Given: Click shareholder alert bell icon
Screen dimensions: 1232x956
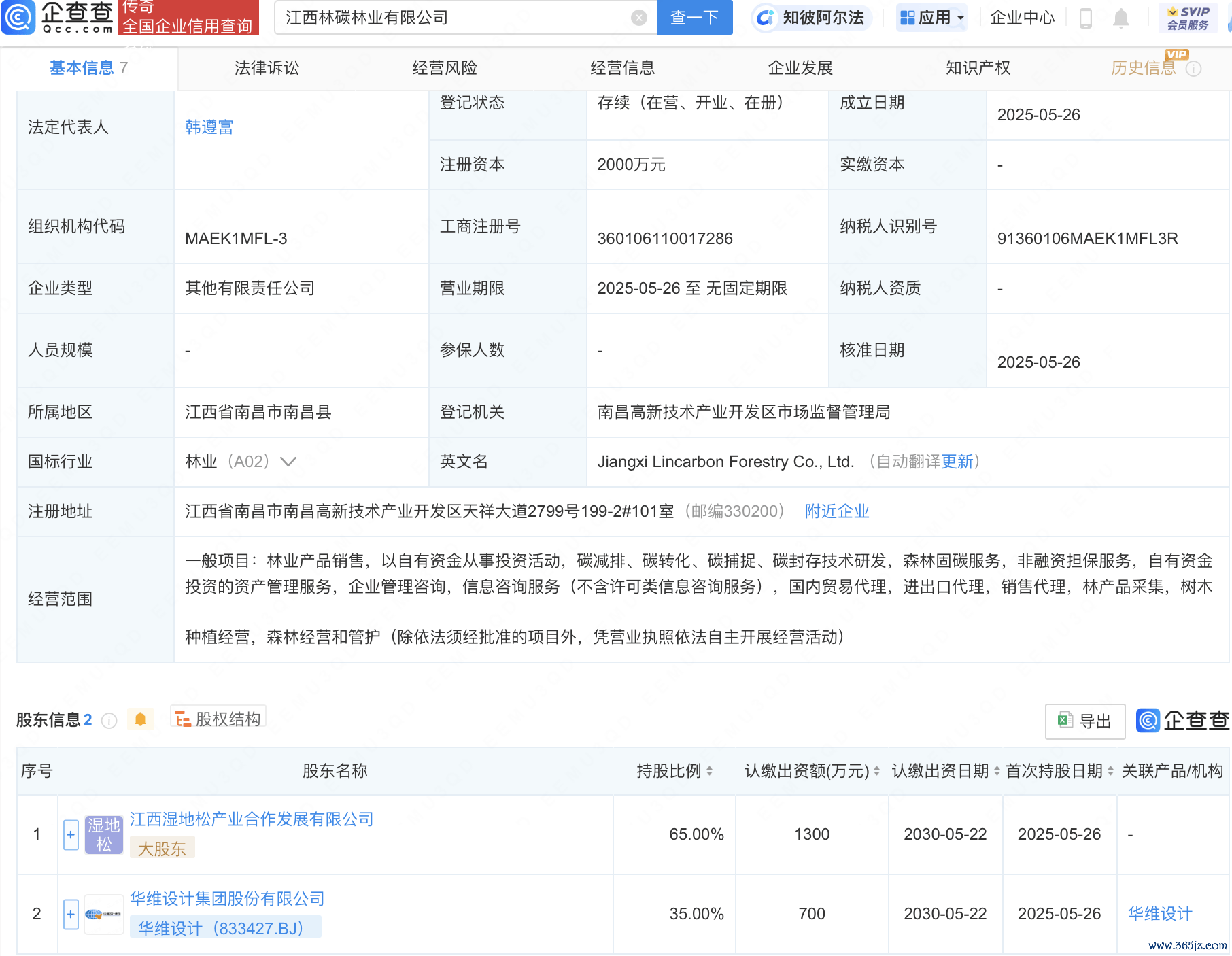Looking at the screenshot, I should click(x=141, y=719).
